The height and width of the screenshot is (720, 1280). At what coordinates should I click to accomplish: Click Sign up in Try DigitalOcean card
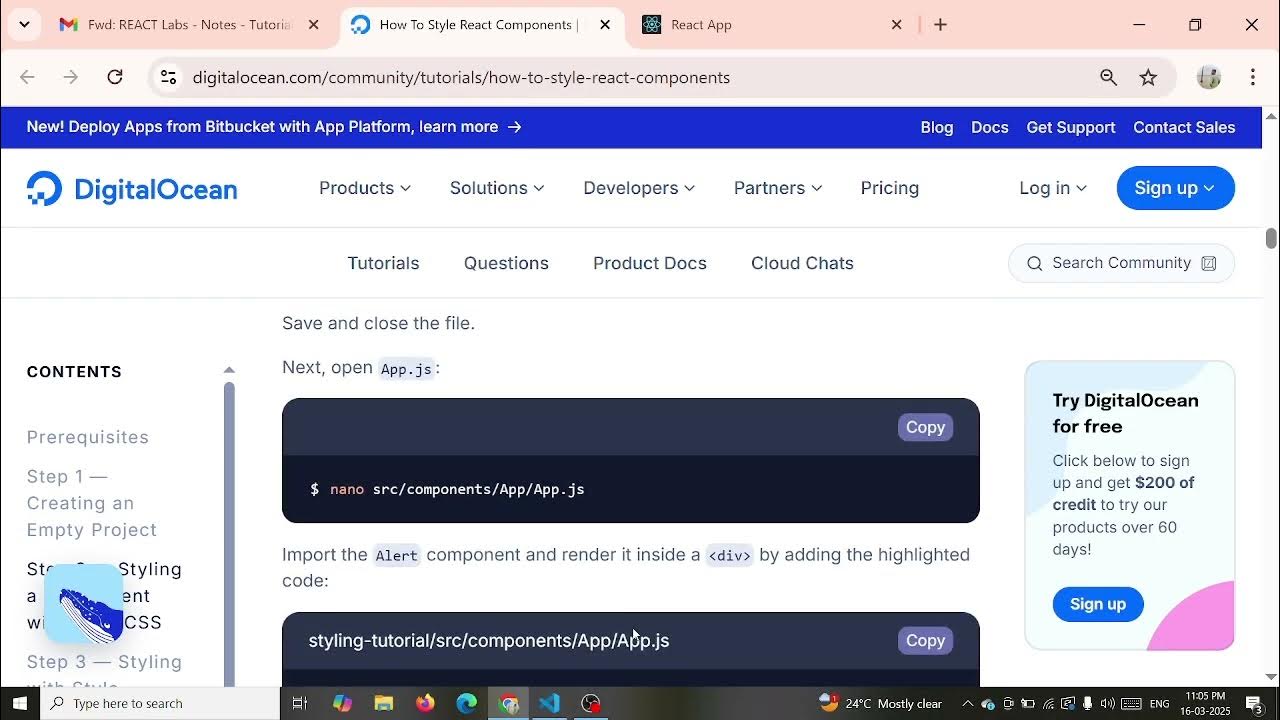coord(1098,604)
